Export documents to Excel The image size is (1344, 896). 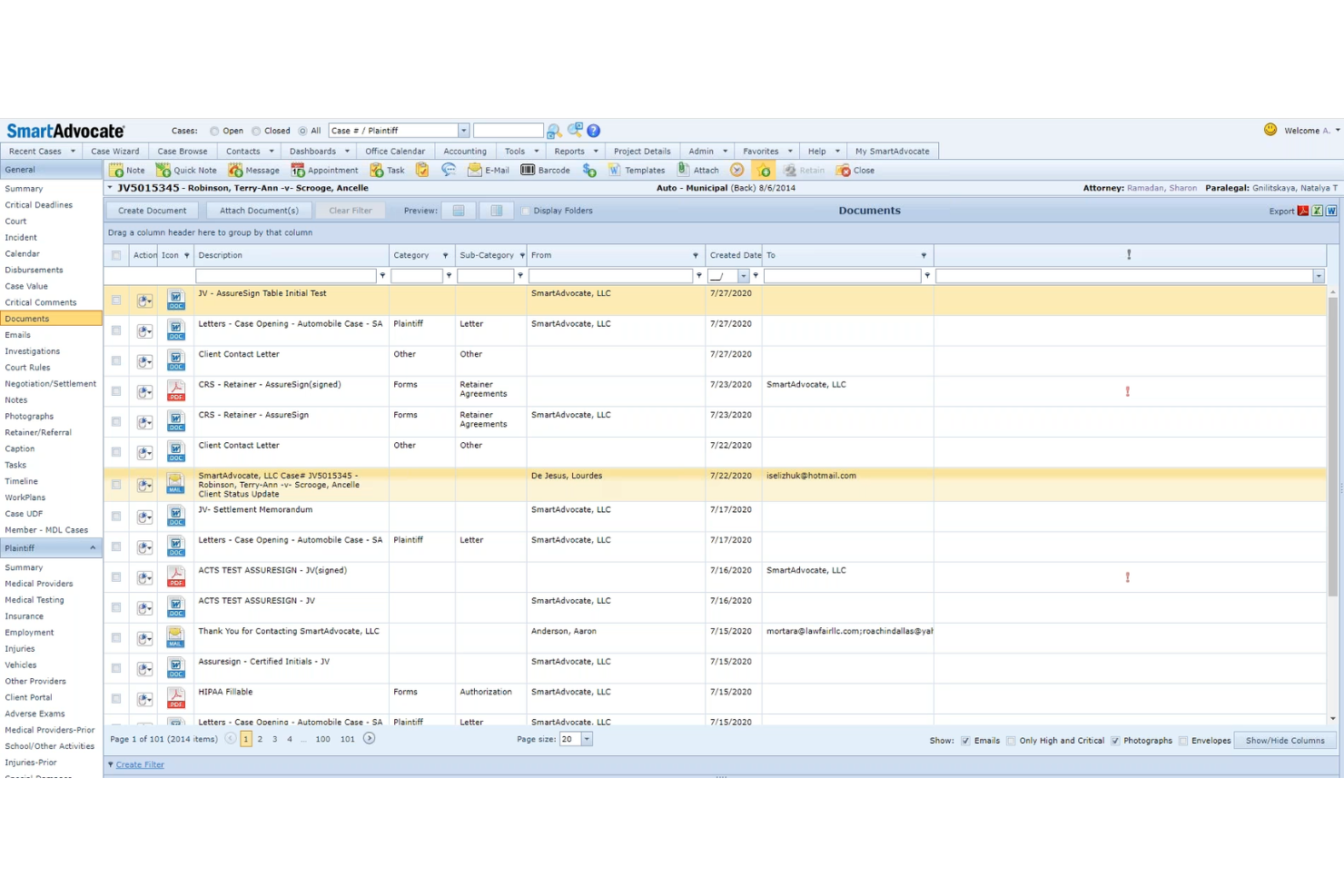[1317, 211]
